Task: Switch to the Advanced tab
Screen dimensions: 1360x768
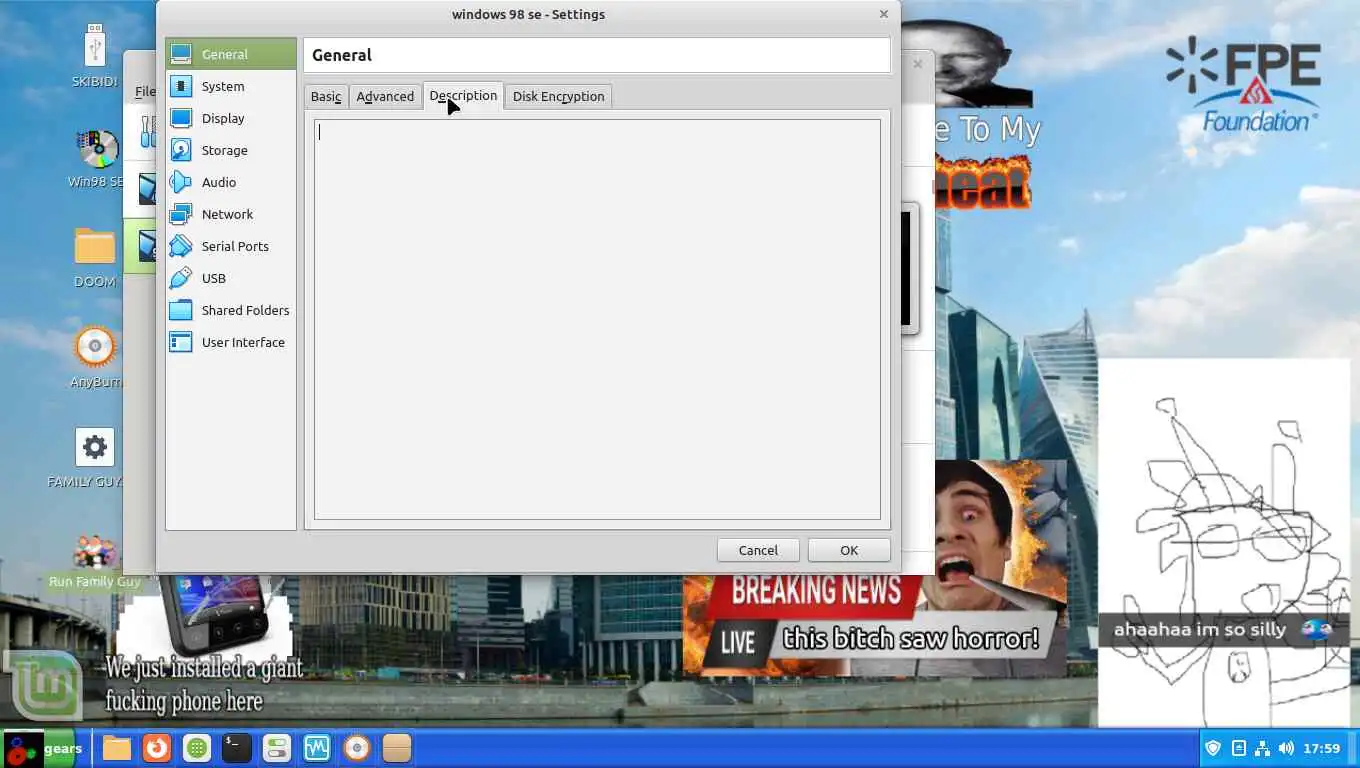Action: coord(385,96)
